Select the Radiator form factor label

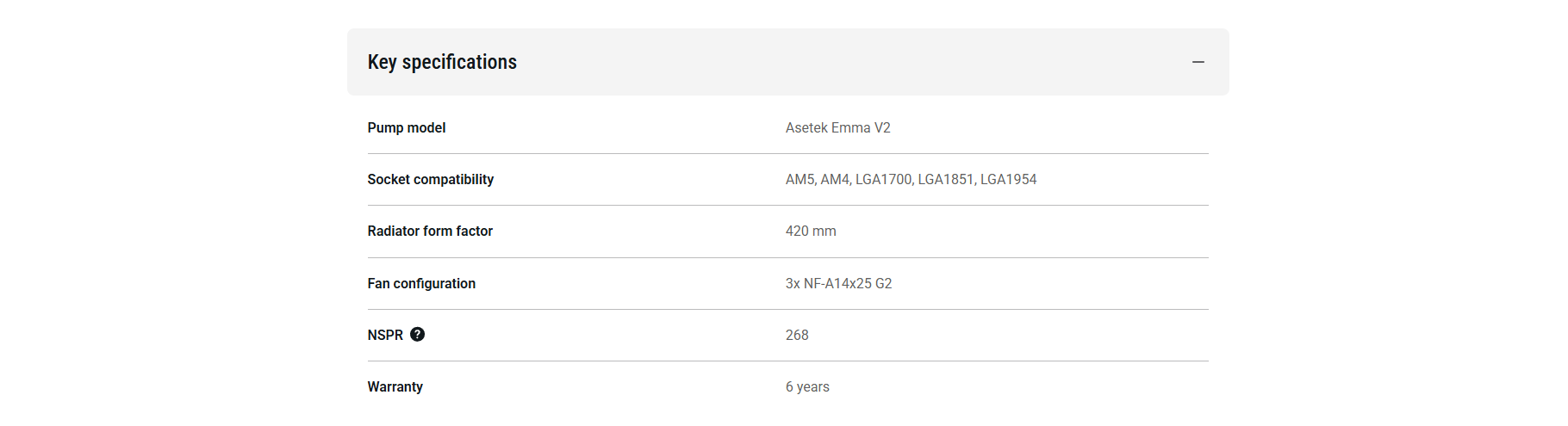coord(430,231)
